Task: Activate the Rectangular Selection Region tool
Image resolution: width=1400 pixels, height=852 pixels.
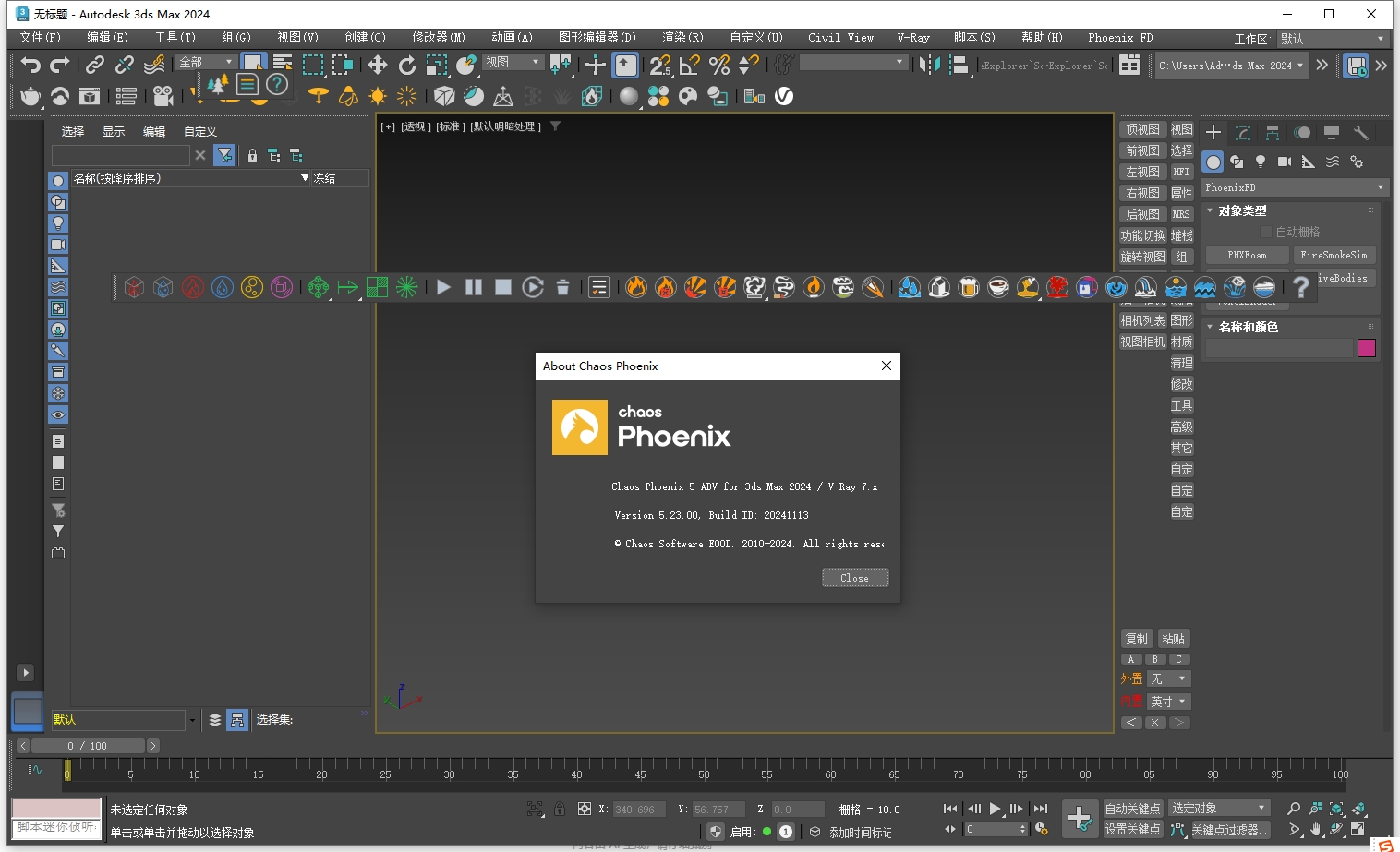Action: 313,65
